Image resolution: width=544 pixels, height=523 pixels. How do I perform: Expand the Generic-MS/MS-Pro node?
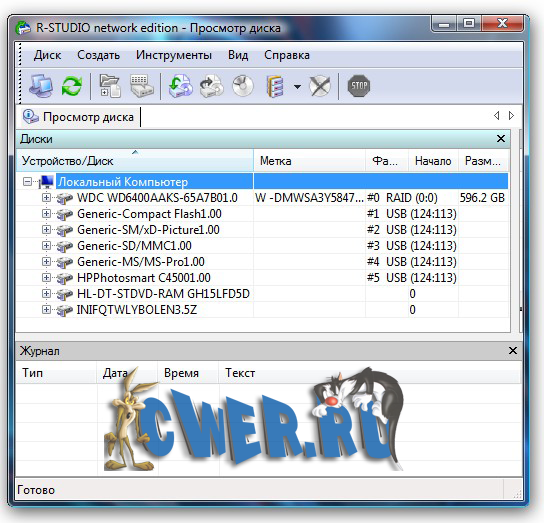pyautogui.click(x=46, y=261)
